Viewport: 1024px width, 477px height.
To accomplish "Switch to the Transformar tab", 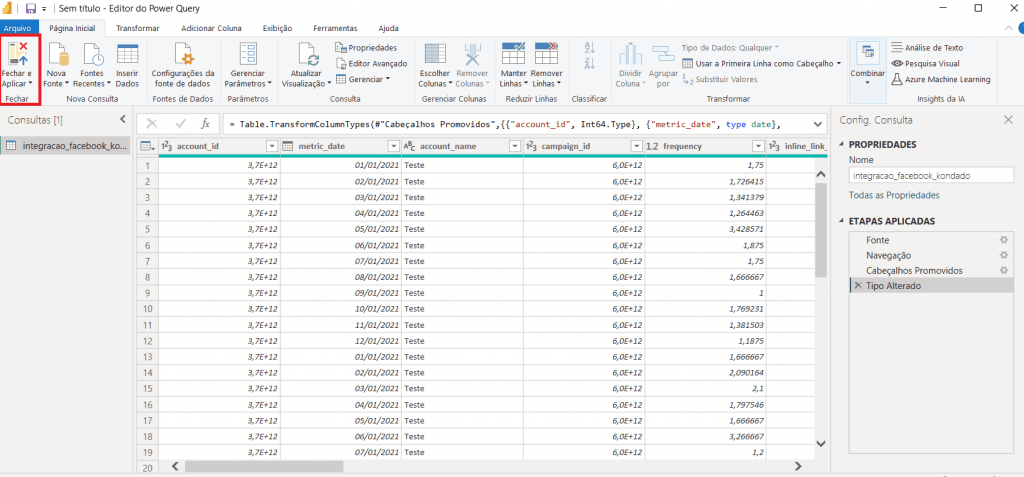I will 137,28.
